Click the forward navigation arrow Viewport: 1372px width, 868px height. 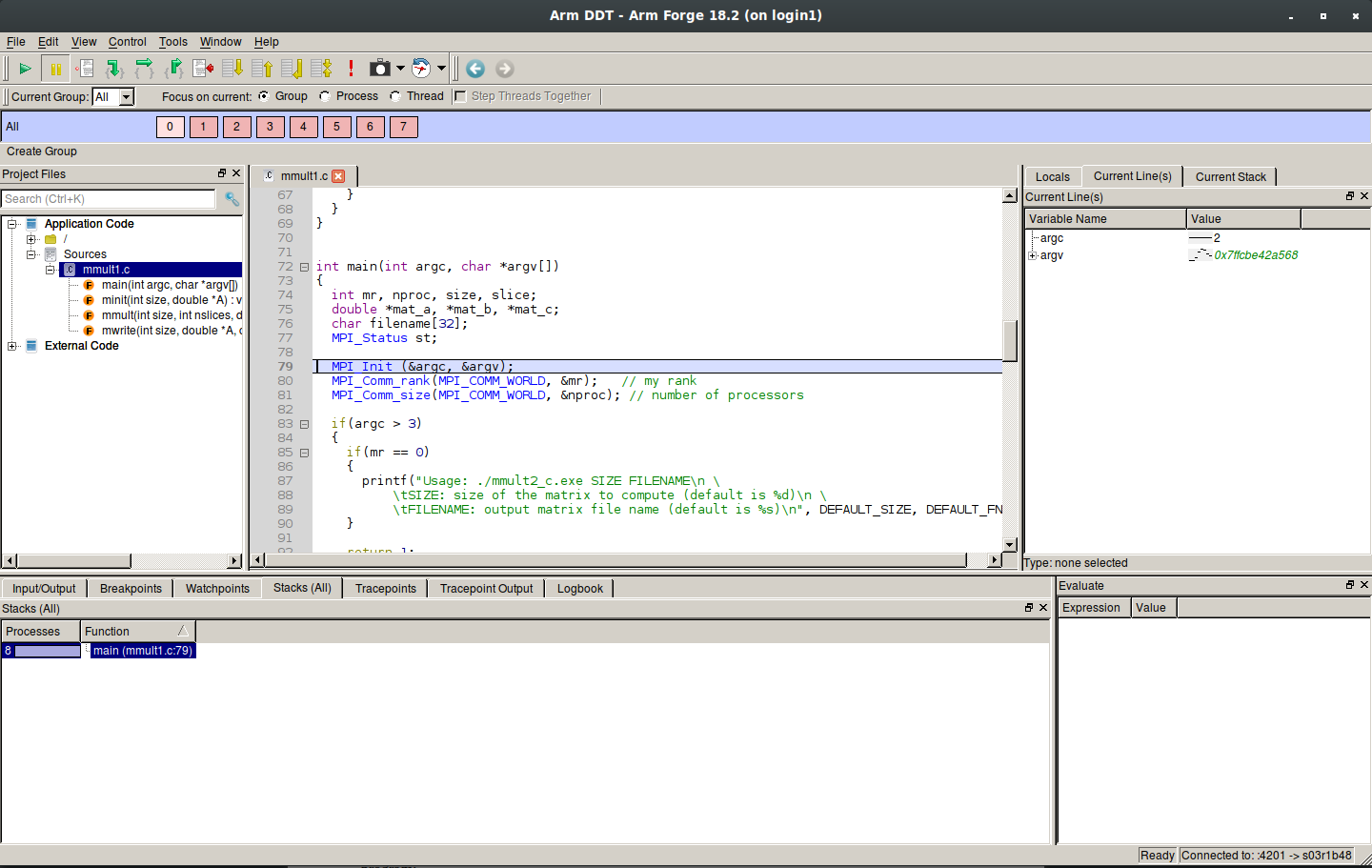tap(505, 69)
